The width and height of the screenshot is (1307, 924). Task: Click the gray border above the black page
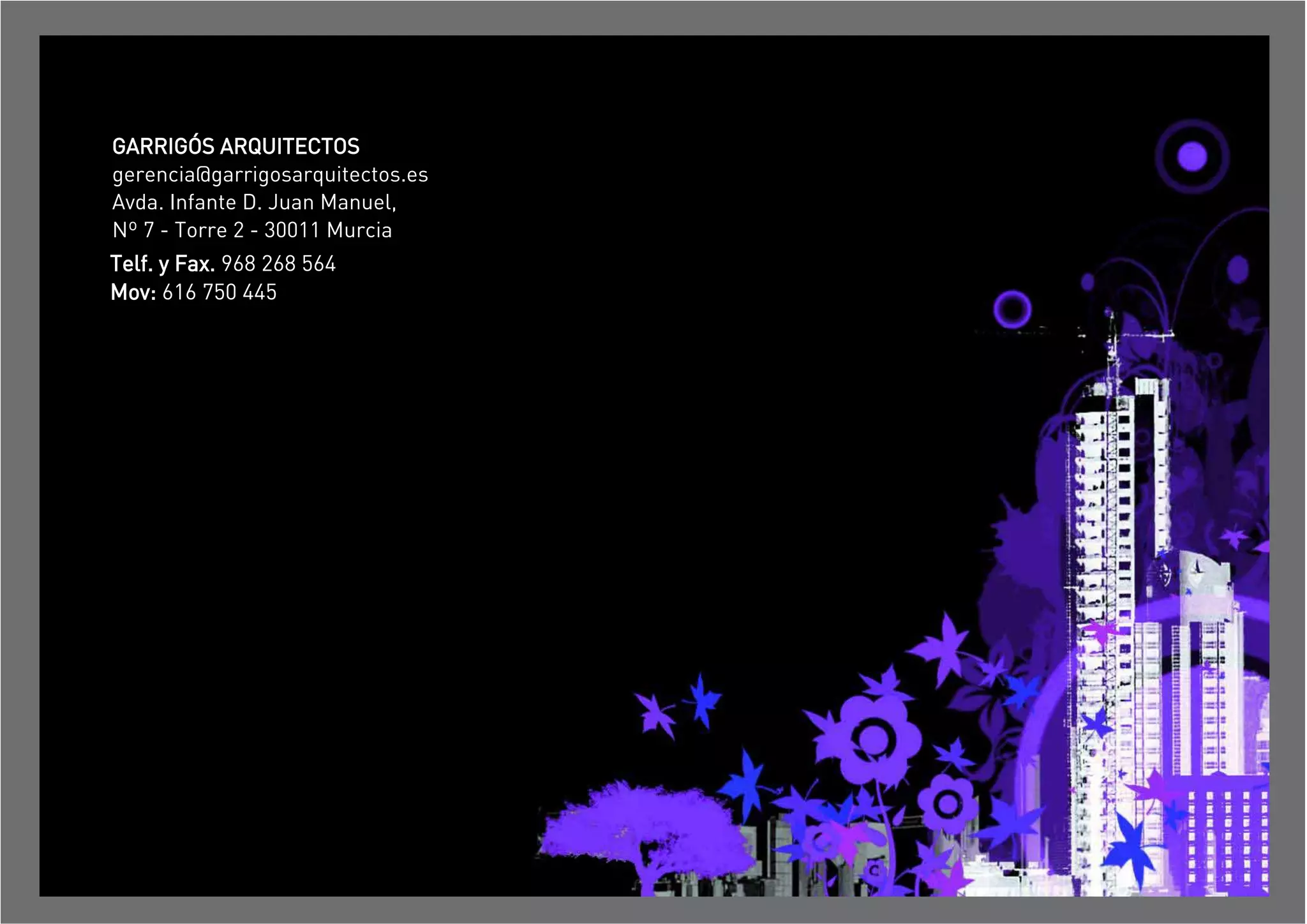tap(653, 17)
